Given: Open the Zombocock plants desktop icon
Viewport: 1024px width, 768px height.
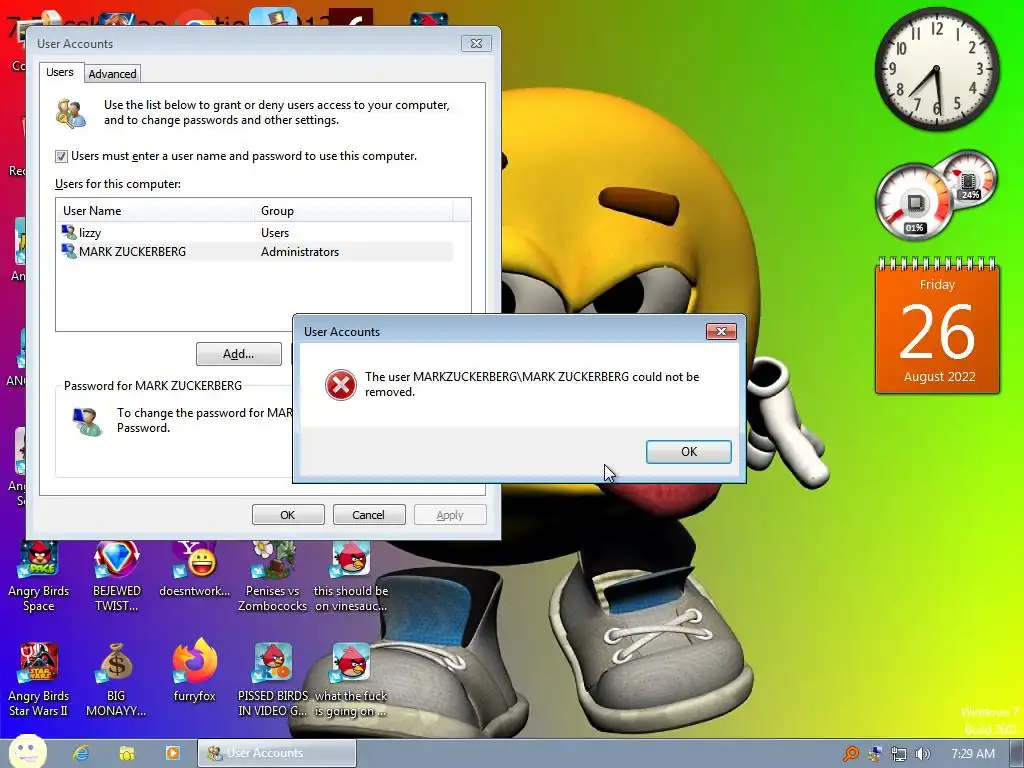Looking at the screenshot, I should coord(272,577).
